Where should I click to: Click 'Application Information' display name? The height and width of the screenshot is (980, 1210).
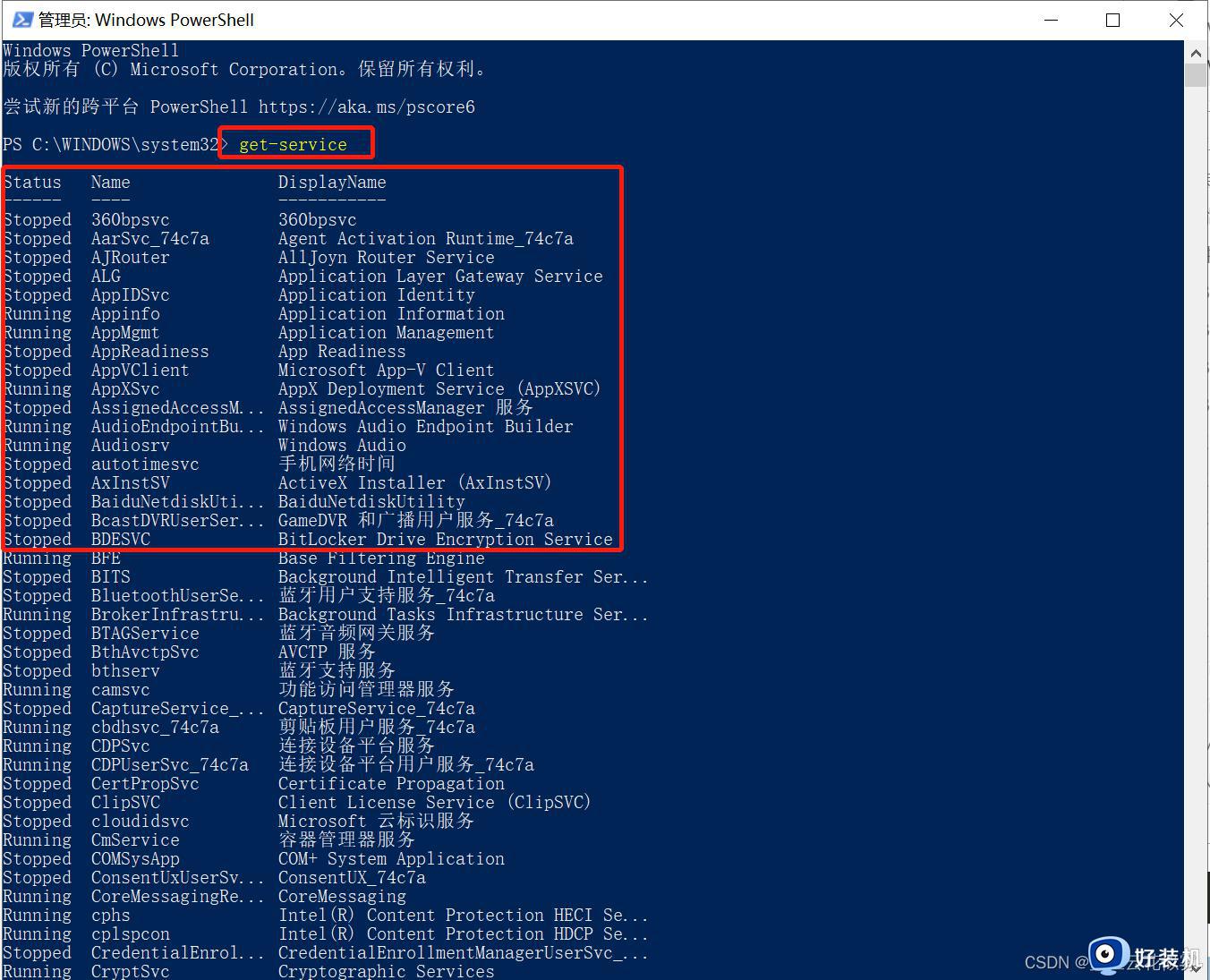click(x=391, y=314)
